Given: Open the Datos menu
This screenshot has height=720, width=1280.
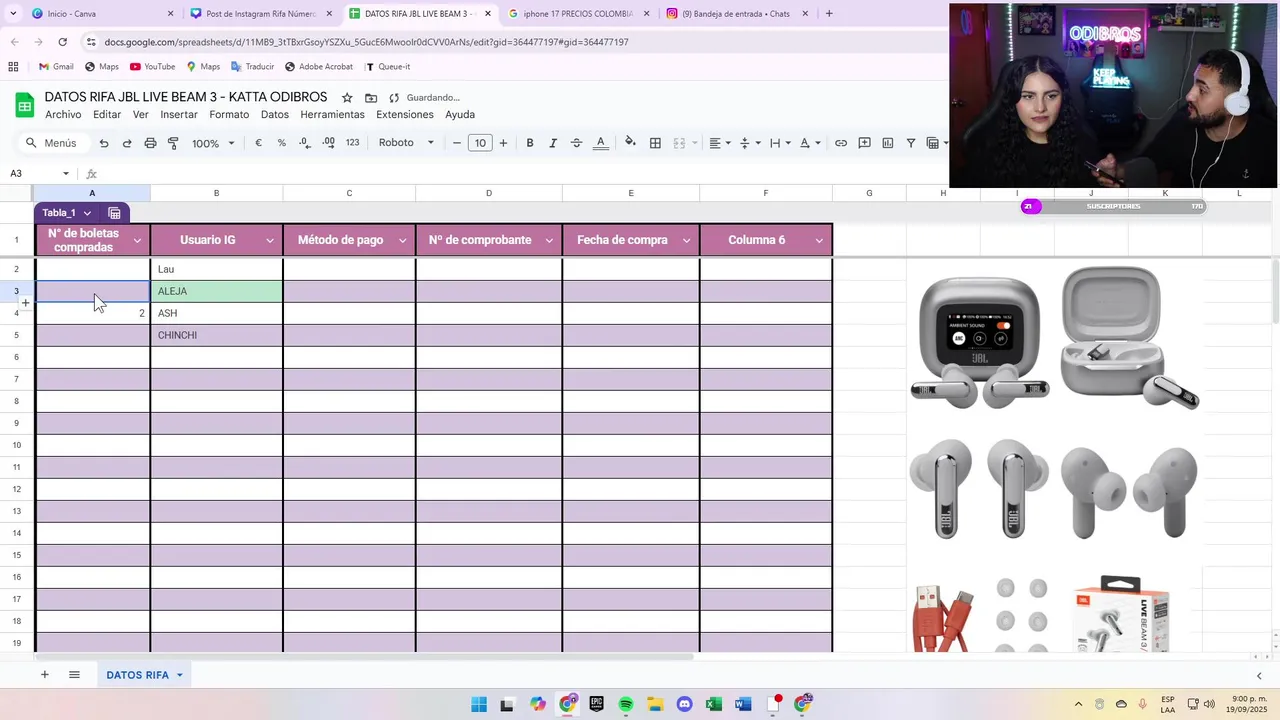Looking at the screenshot, I should (275, 115).
